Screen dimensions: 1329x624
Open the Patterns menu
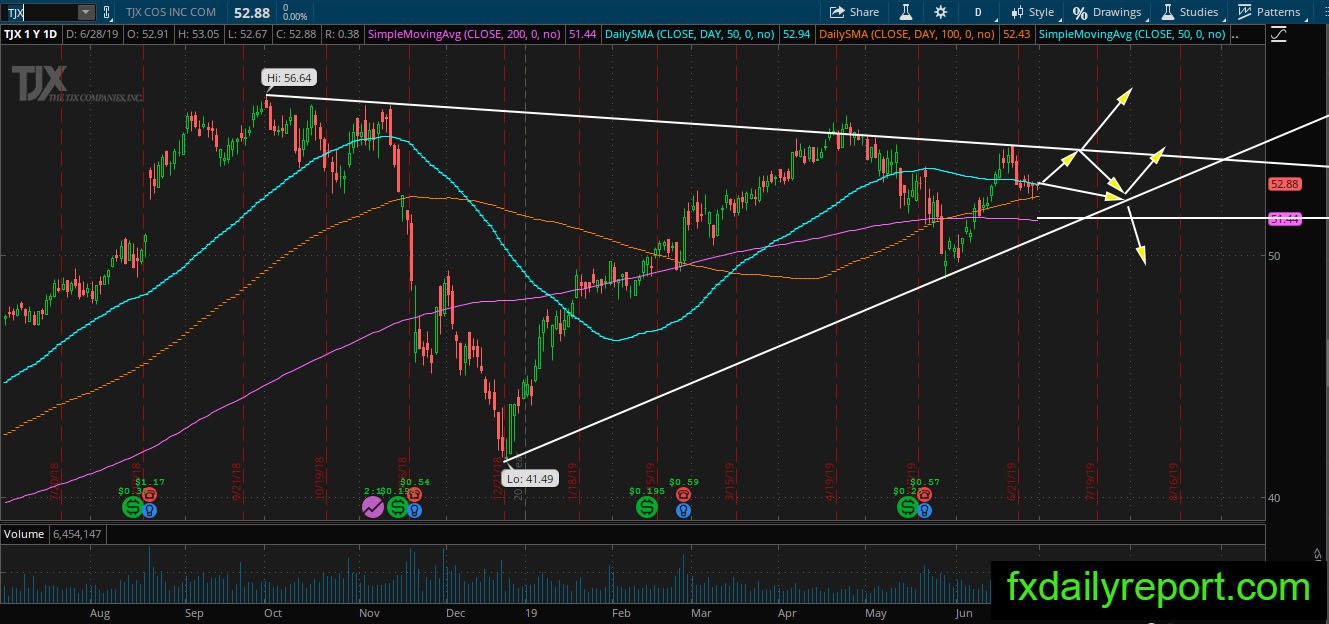(x=1269, y=12)
